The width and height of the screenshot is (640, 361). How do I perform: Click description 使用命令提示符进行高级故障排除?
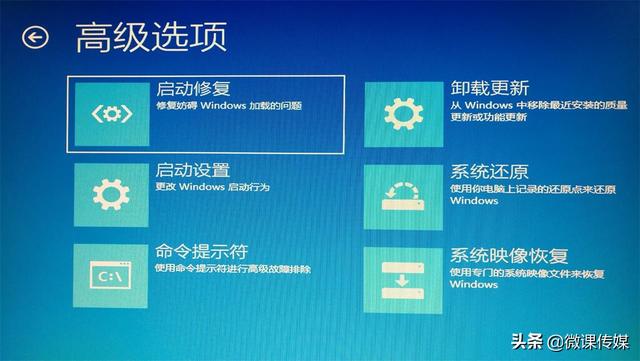(233, 269)
